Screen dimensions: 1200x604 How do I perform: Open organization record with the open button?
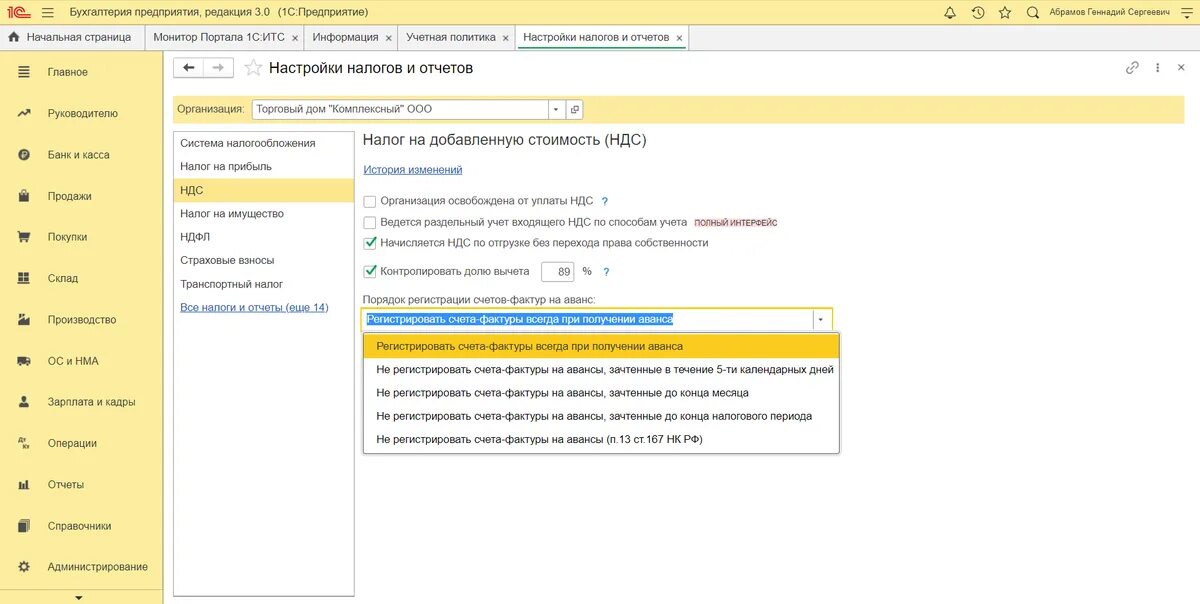(x=574, y=109)
